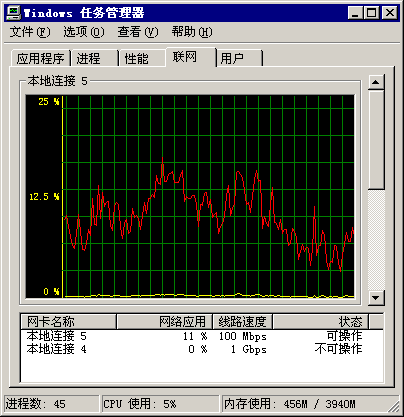404x417 pixels.
Task: Open the 选项(O) menu
Action: pos(84,32)
